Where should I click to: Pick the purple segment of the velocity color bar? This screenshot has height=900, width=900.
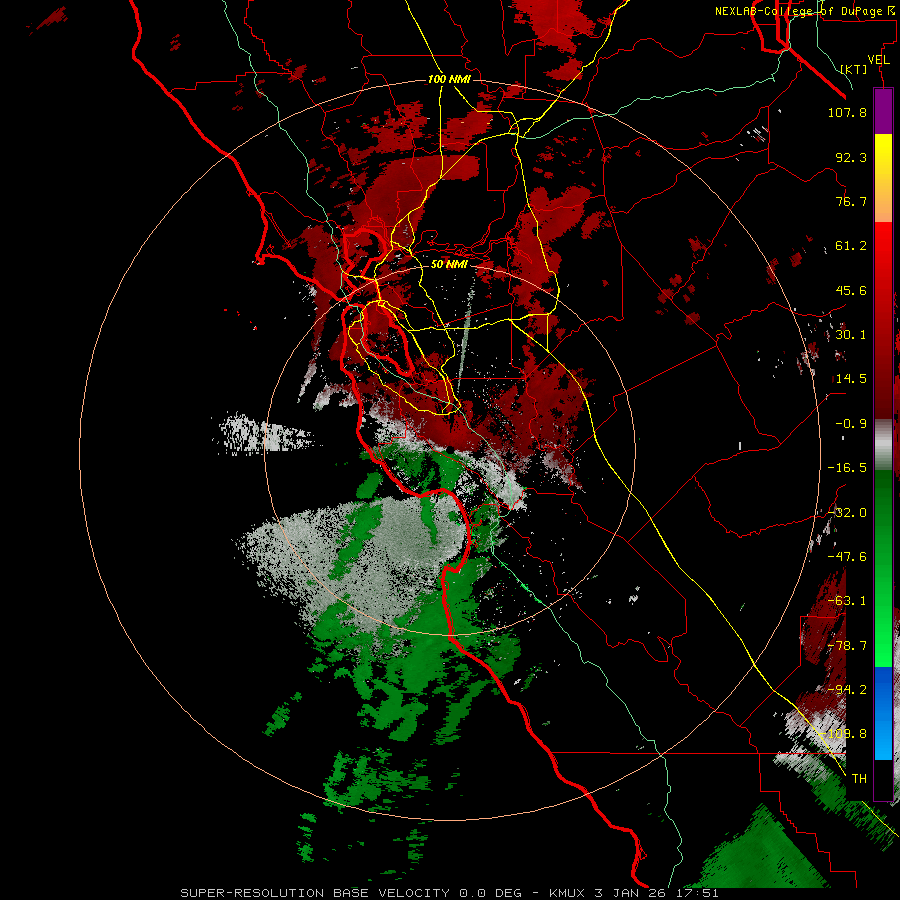[883, 112]
